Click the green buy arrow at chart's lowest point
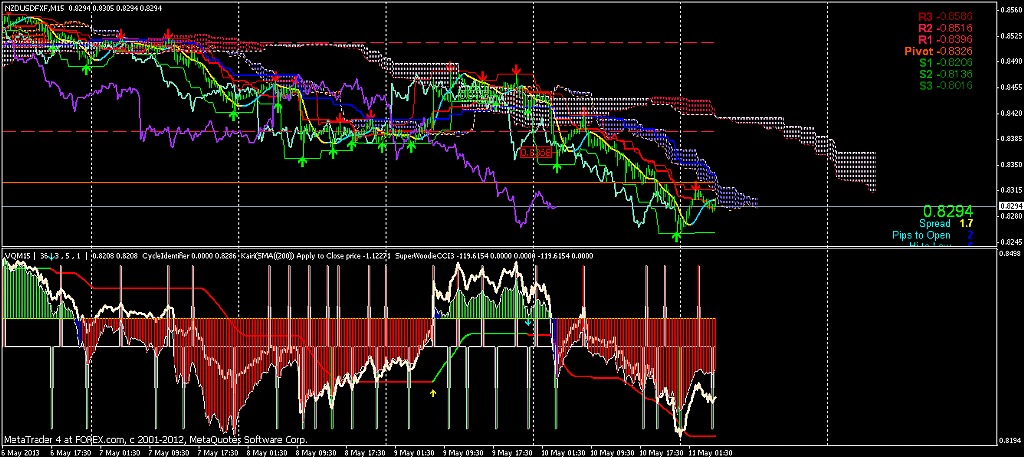1024x457 pixels. (677, 236)
